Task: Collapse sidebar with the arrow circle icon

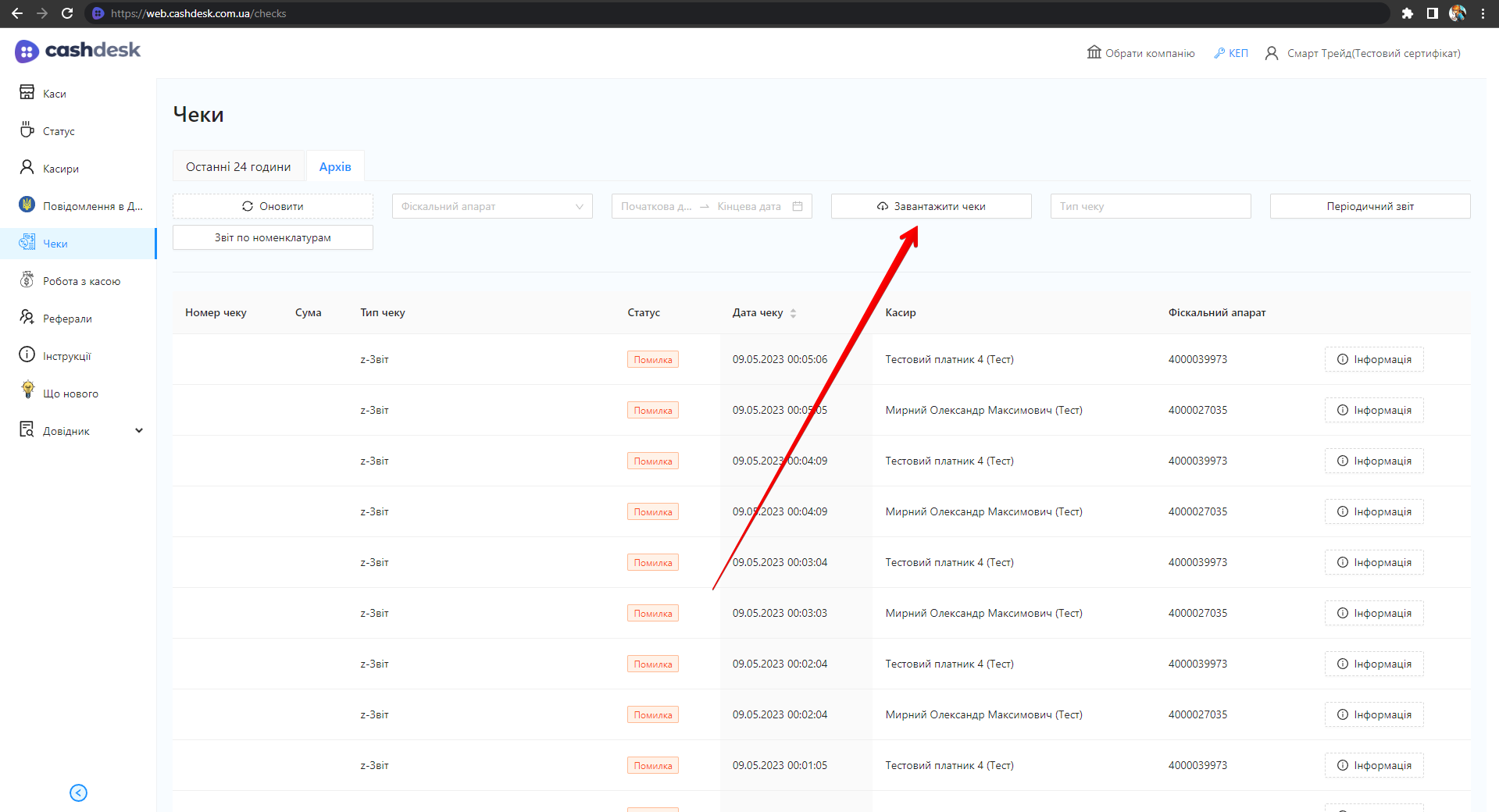Action: pyautogui.click(x=78, y=792)
